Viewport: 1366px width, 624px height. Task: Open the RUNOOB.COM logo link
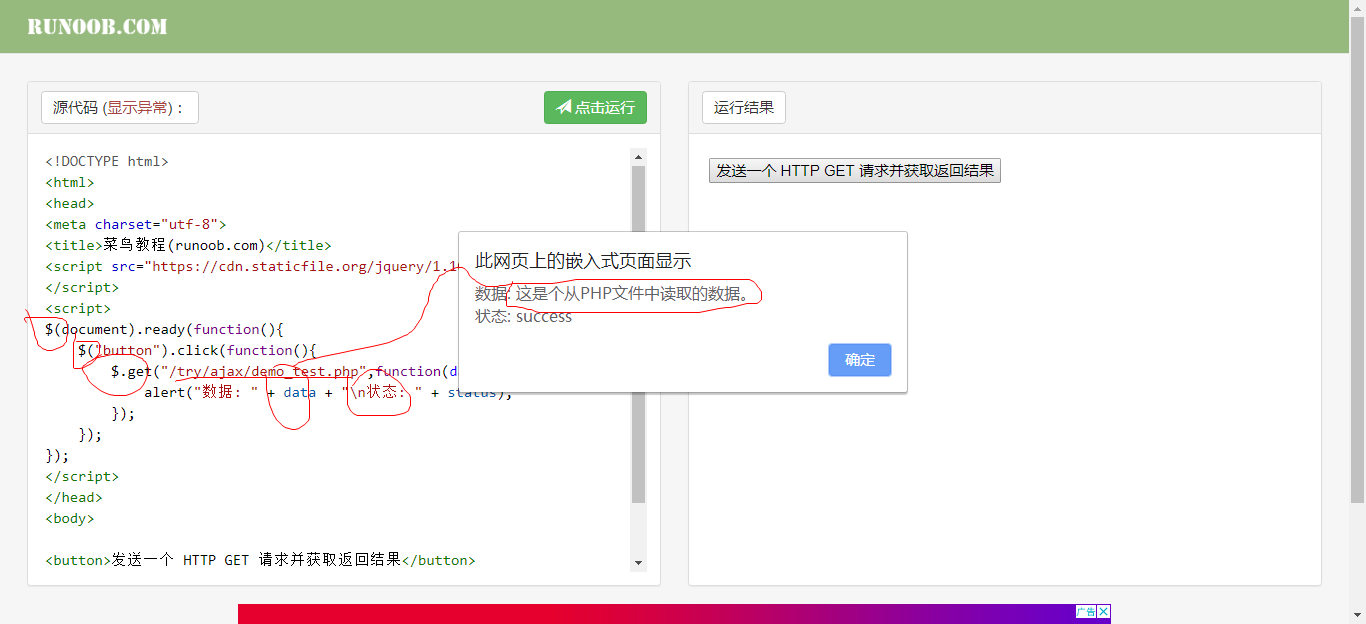tap(97, 27)
